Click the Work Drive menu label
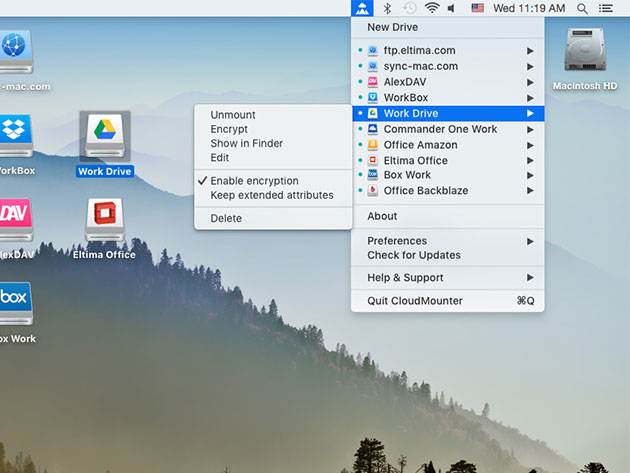Image resolution: width=630 pixels, height=473 pixels. click(x=411, y=113)
